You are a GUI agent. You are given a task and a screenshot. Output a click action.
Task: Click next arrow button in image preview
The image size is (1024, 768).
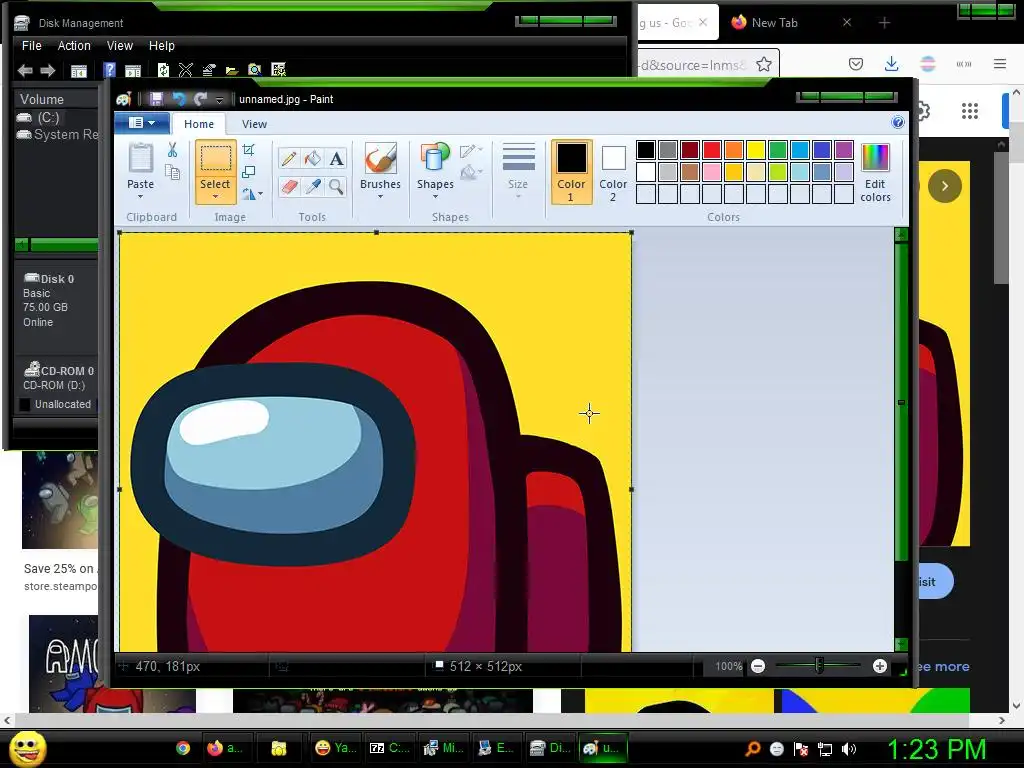(x=944, y=186)
